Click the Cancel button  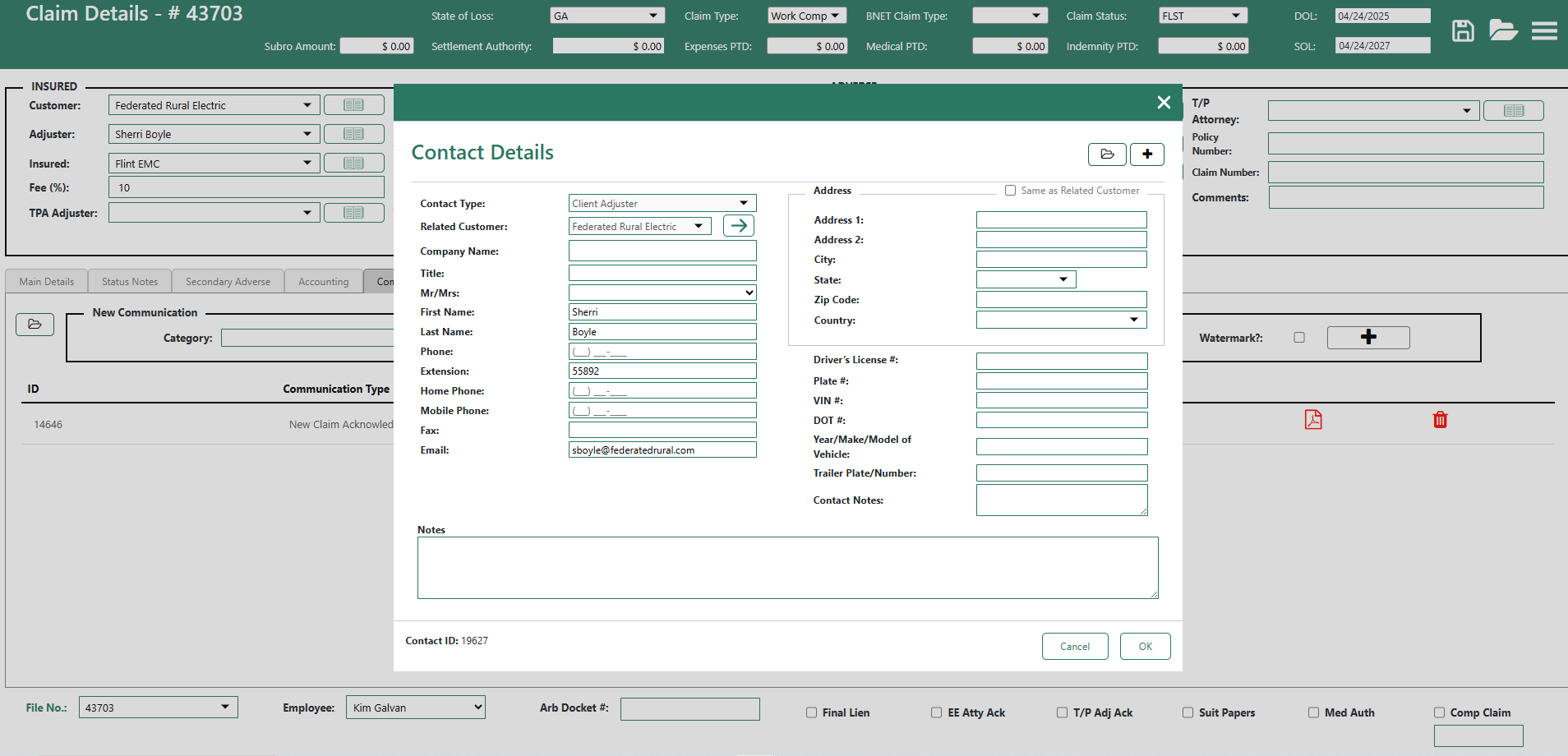1074,647
